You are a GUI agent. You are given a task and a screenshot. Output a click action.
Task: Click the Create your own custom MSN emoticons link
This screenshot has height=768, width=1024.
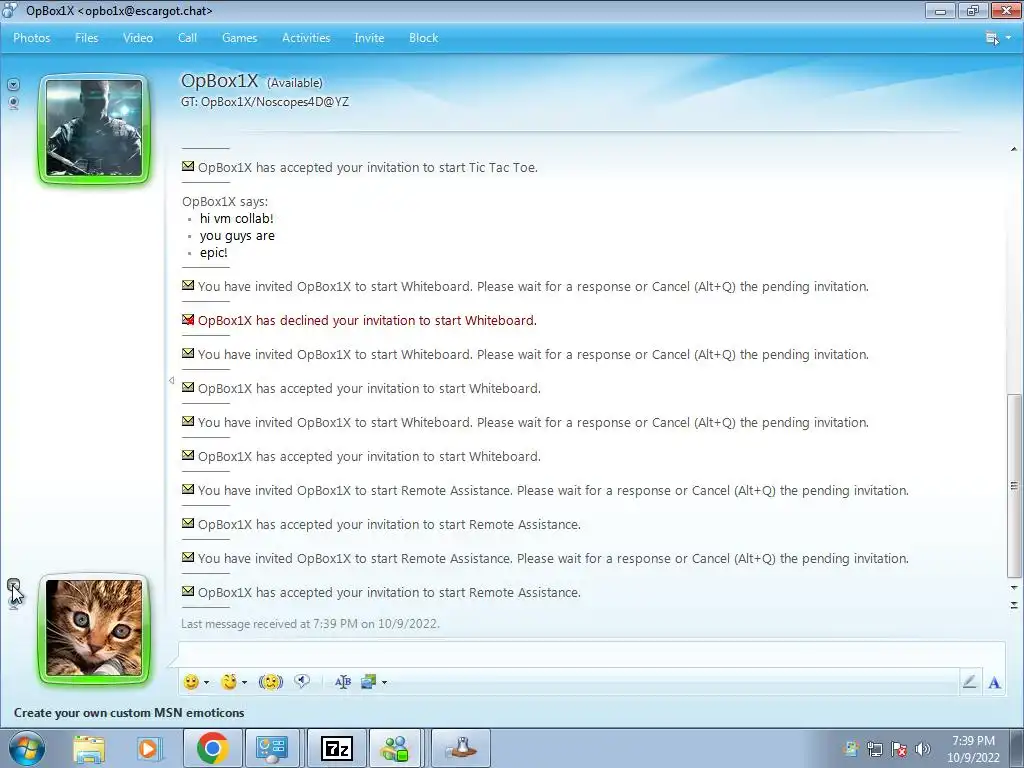[x=129, y=712]
